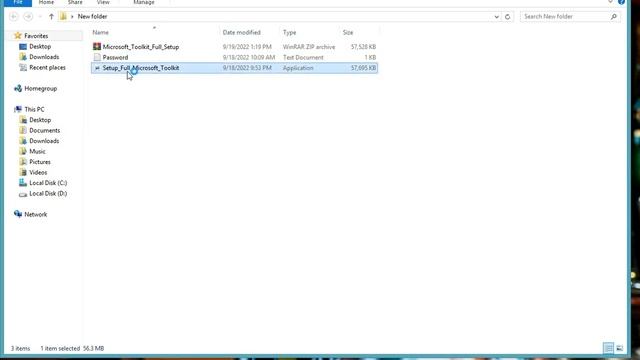Open Local Disk (D:)
Viewport: 640px width, 360px height.
(48, 194)
